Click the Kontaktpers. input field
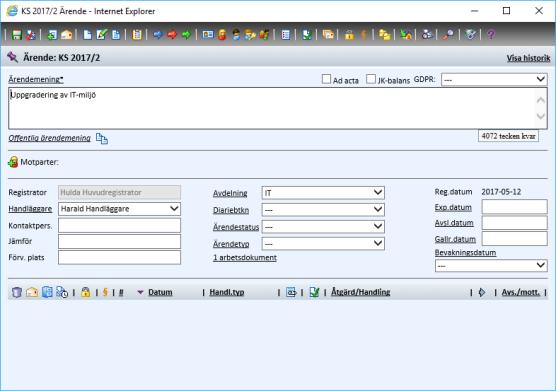The width and height of the screenshot is (556, 391). (119, 225)
